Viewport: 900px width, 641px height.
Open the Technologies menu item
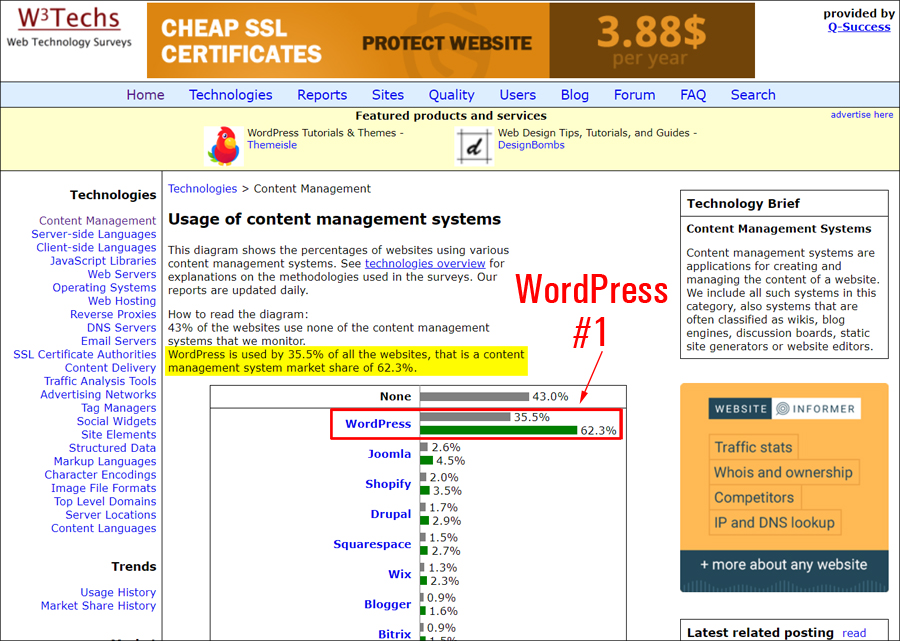click(231, 95)
